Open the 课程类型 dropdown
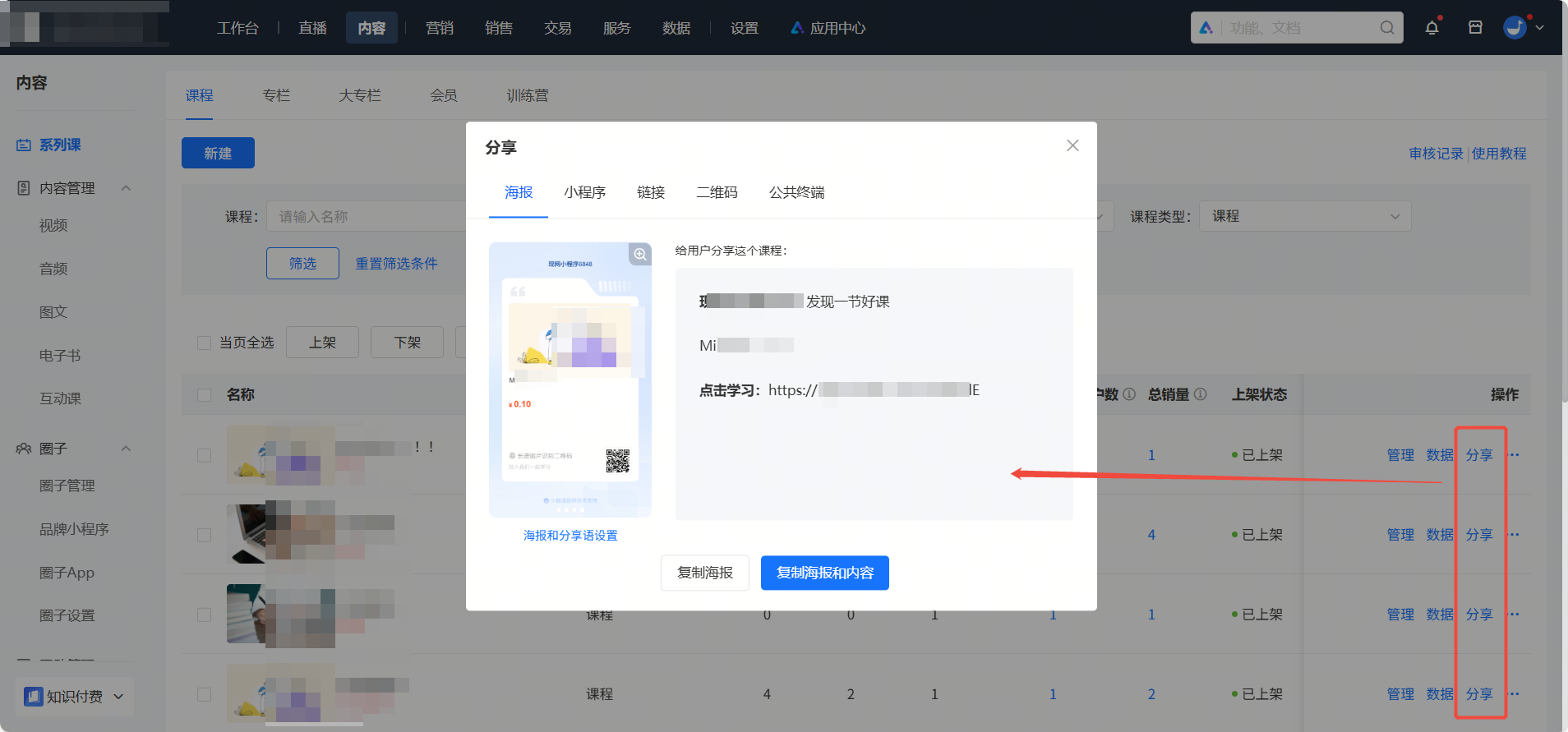Image resolution: width=1568 pixels, height=732 pixels. pyautogui.click(x=1305, y=216)
